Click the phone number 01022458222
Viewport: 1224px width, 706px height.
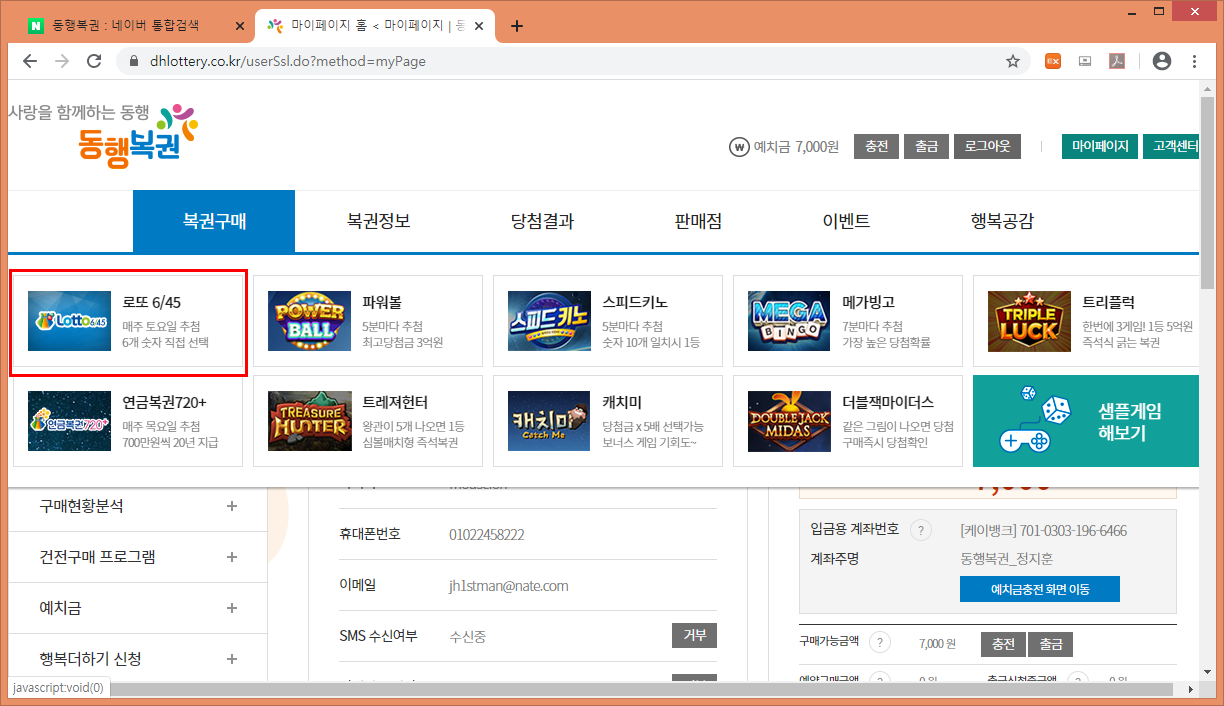(486, 535)
